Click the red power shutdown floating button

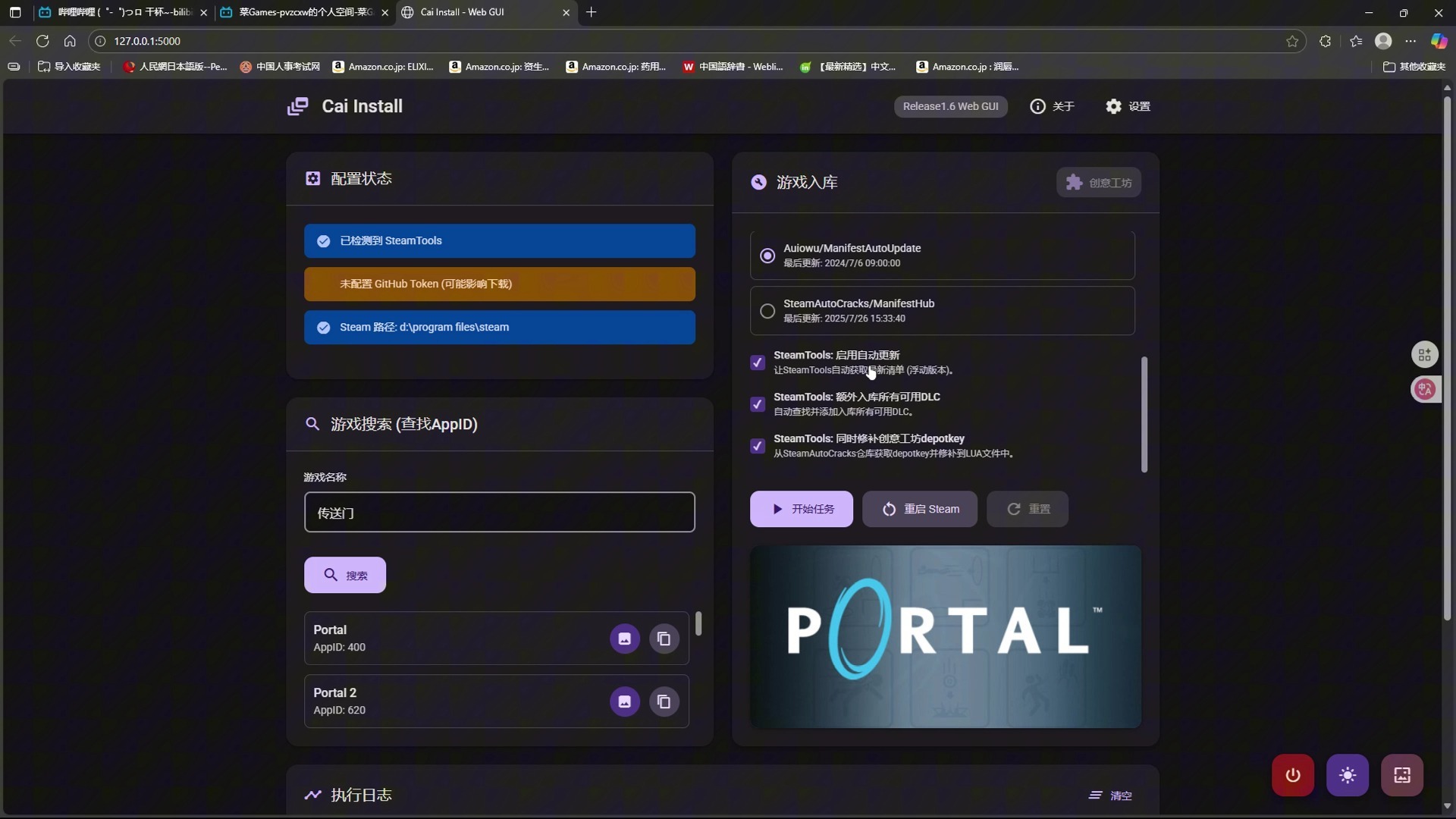(1293, 775)
